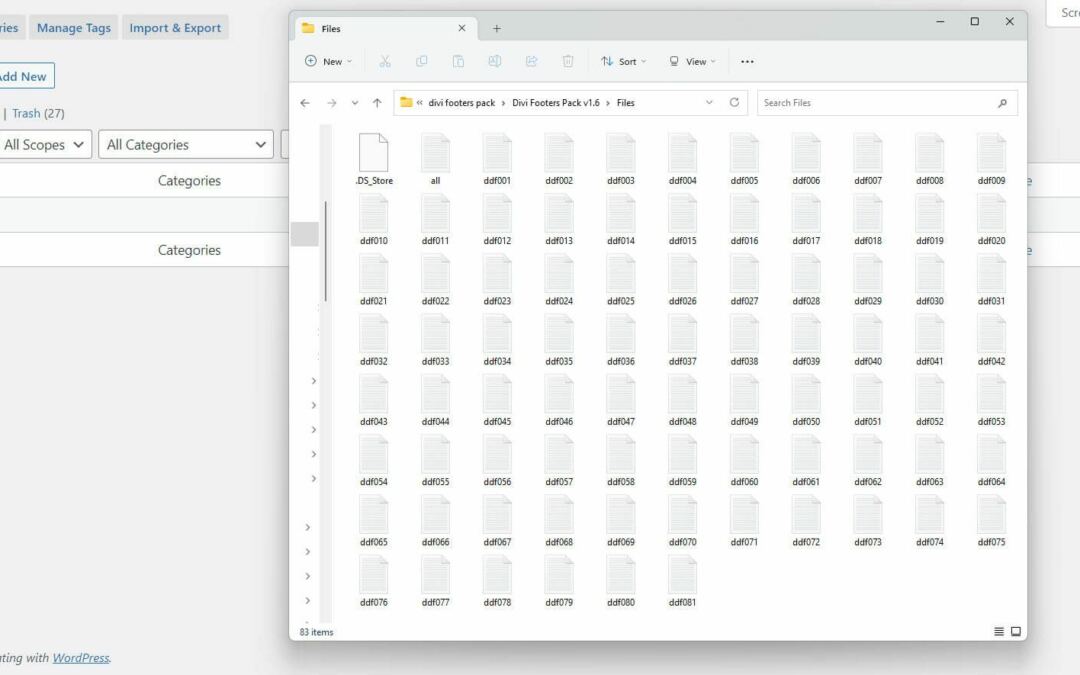Switch to details list view layout
The image size is (1080, 675).
tap(999, 632)
